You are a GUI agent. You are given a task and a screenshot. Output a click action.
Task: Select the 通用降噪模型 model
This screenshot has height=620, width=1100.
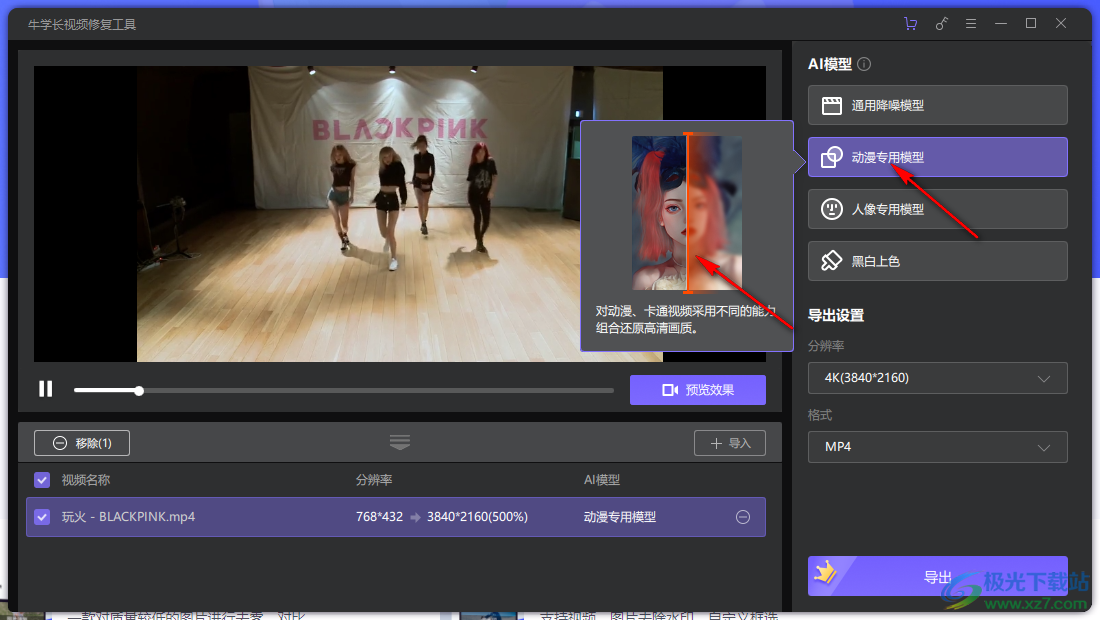click(937, 105)
